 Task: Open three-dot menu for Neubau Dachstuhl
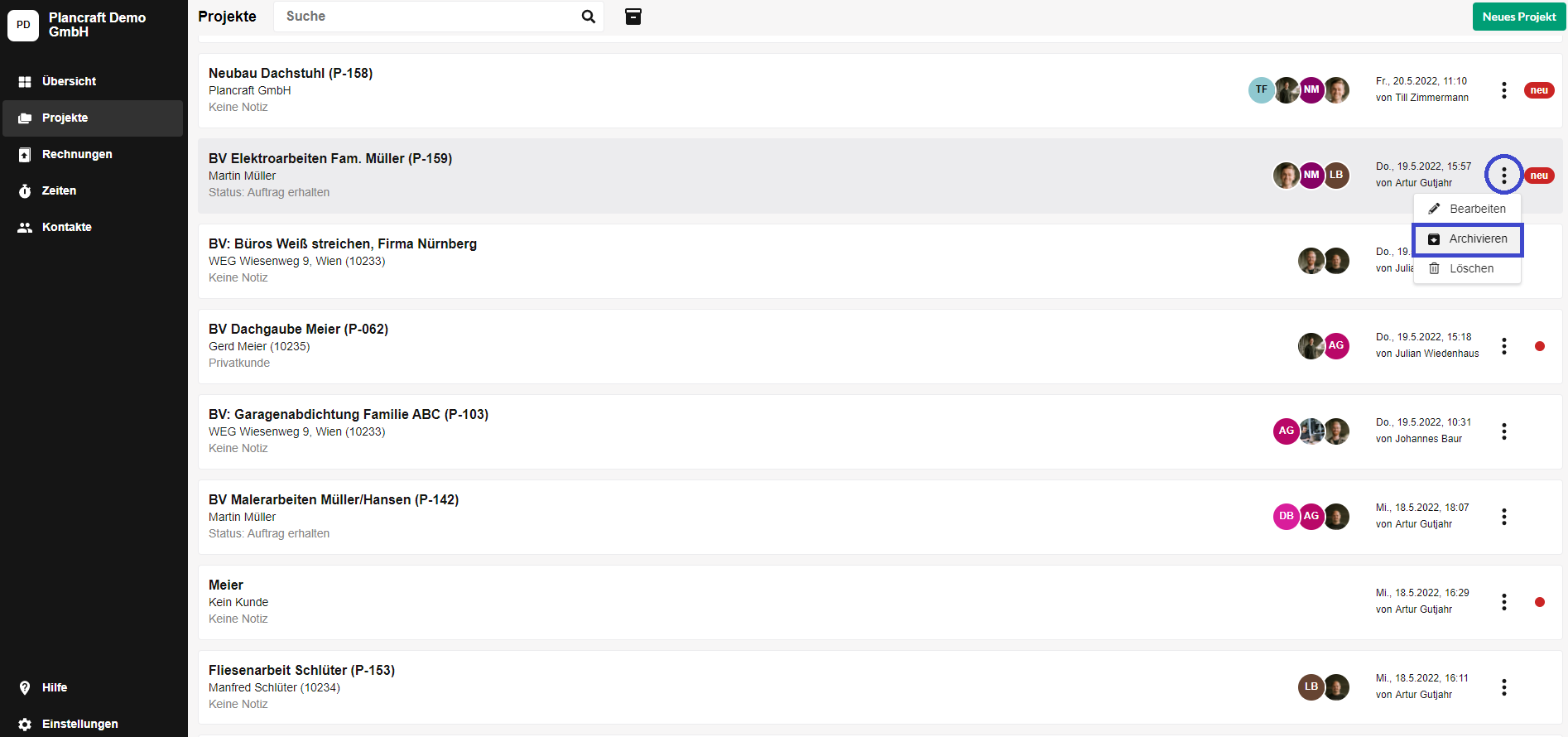1504,90
